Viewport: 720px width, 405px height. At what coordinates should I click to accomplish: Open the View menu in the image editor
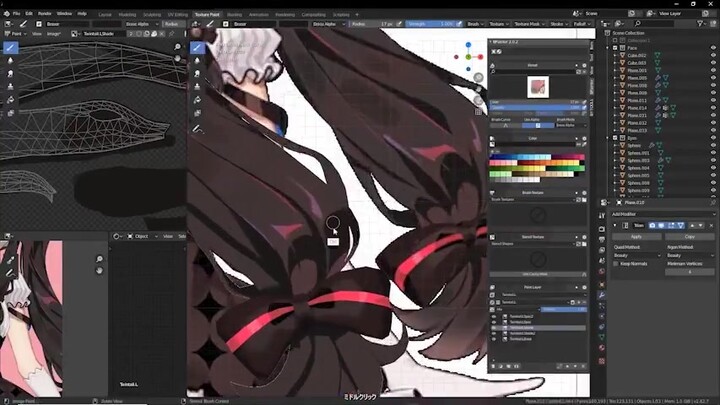(x=37, y=34)
